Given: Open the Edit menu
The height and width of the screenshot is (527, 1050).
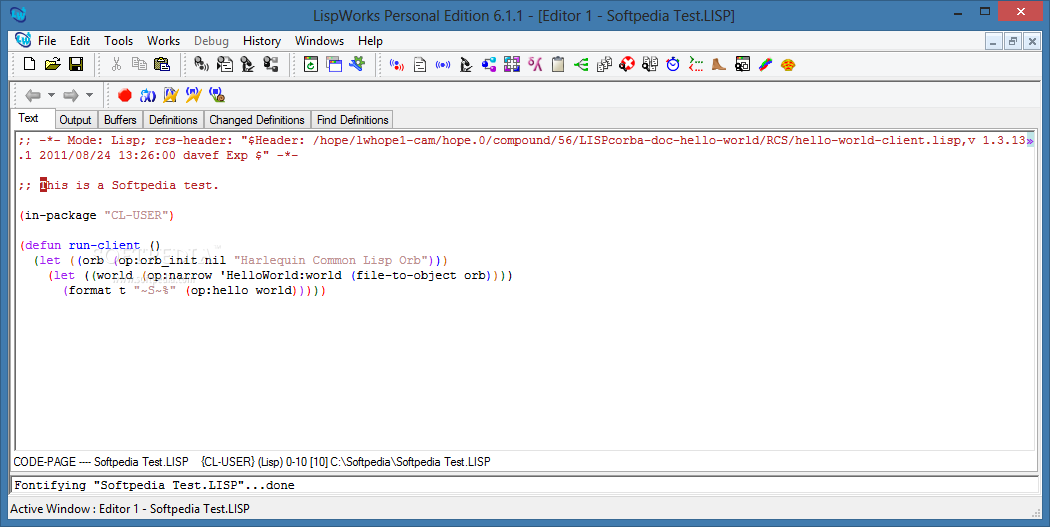Looking at the screenshot, I should tap(80, 41).
